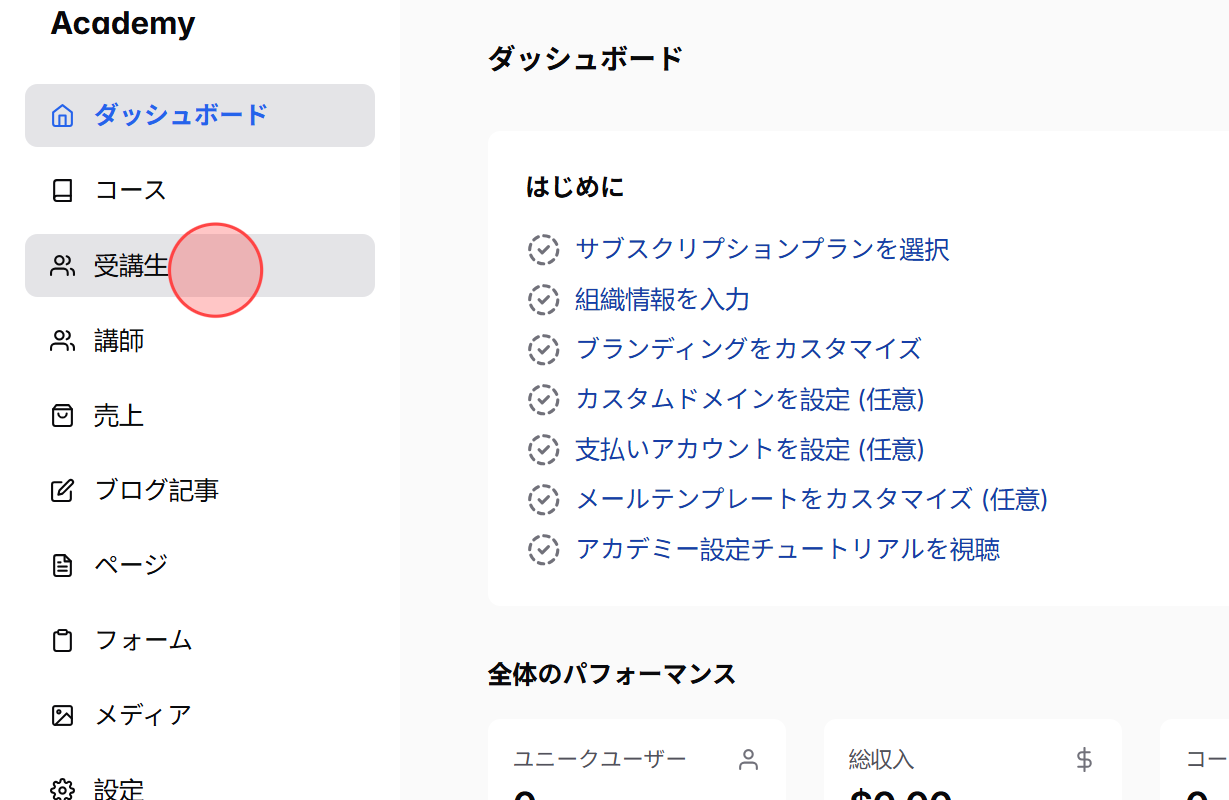
Task: Select the pencil icon for ブログ記事
Action: (62, 490)
